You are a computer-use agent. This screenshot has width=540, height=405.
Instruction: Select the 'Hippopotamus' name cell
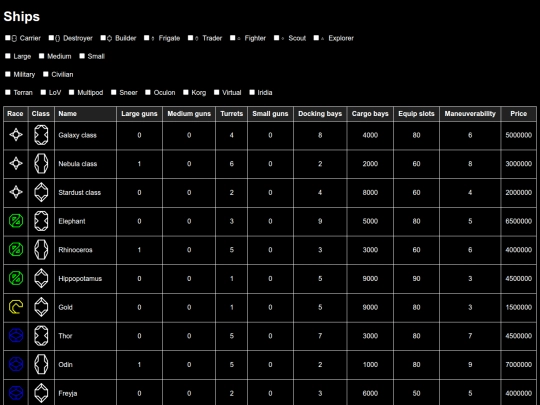click(x=85, y=278)
